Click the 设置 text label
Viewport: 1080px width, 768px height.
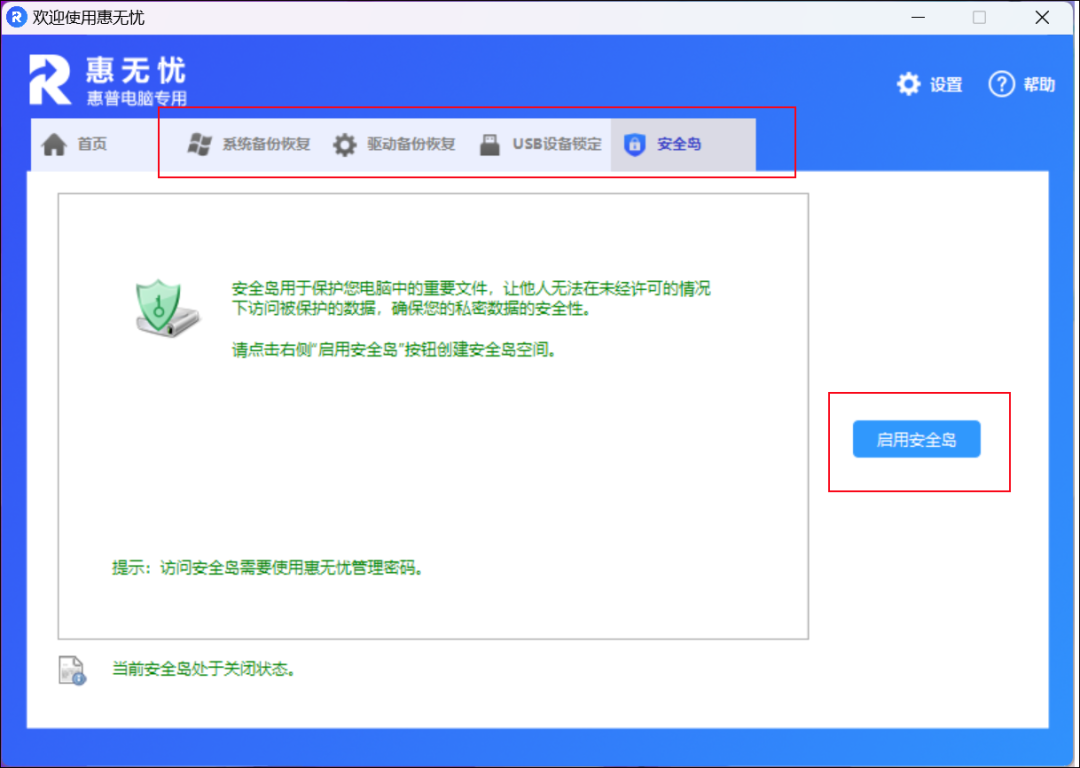click(x=946, y=85)
